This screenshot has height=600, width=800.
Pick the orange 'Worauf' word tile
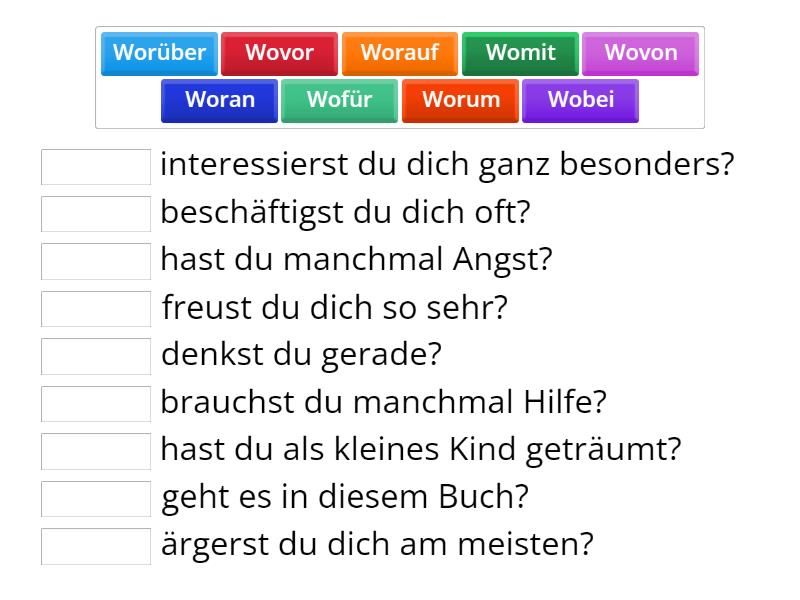pos(399,53)
